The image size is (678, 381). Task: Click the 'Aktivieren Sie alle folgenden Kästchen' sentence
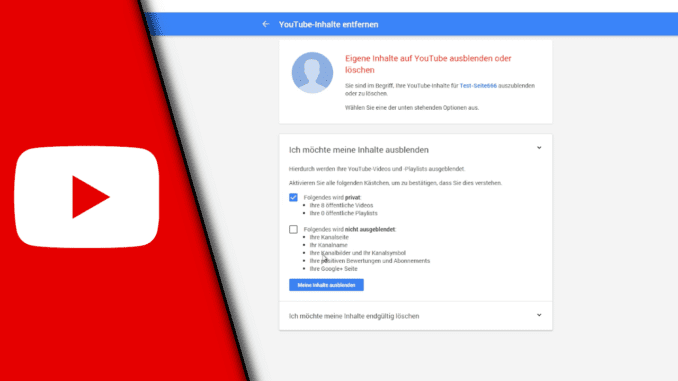395,183
